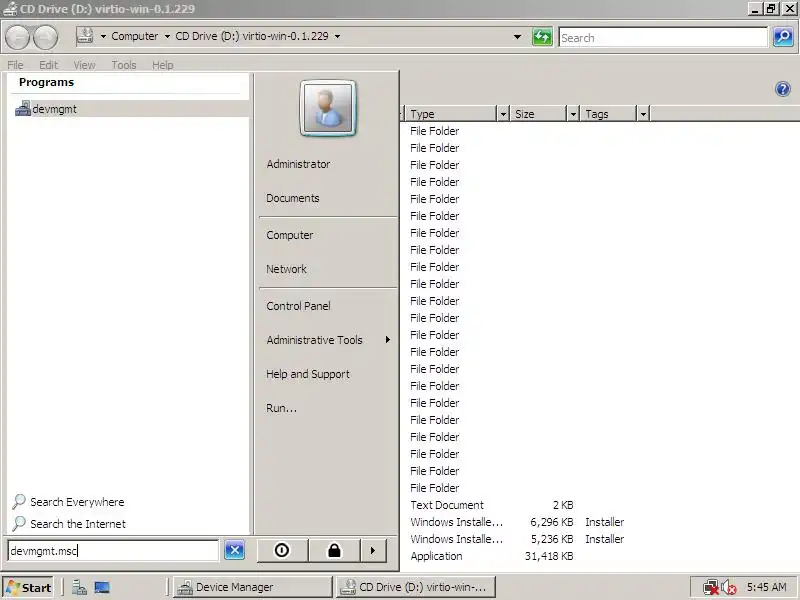Screen dimensions: 800x600
Task: Open the explorer help icon
Action: click(x=783, y=89)
